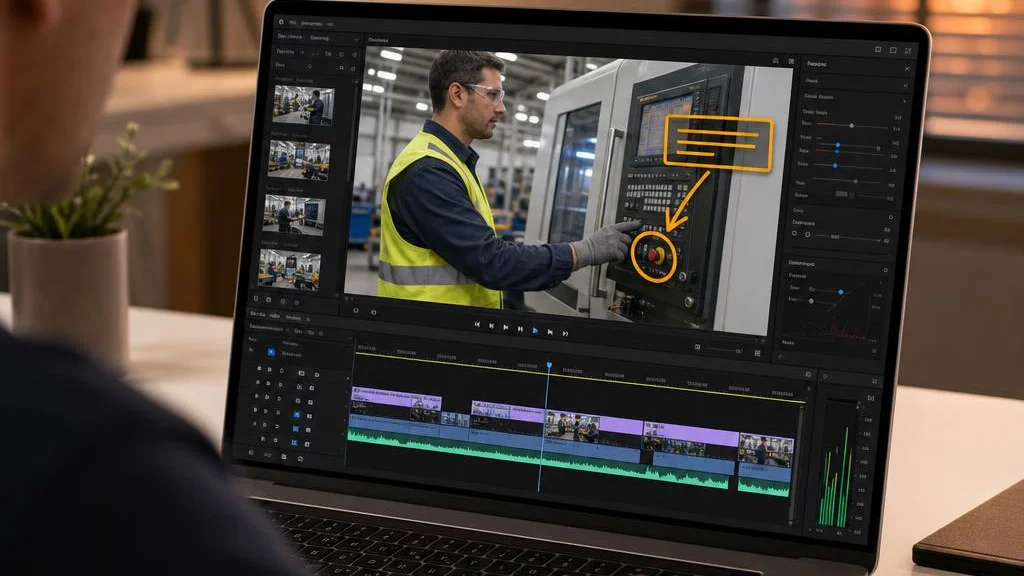The height and width of the screenshot is (576, 1024).
Task: Switch to the first tab above the timeline panel
Action: (257, 314)
